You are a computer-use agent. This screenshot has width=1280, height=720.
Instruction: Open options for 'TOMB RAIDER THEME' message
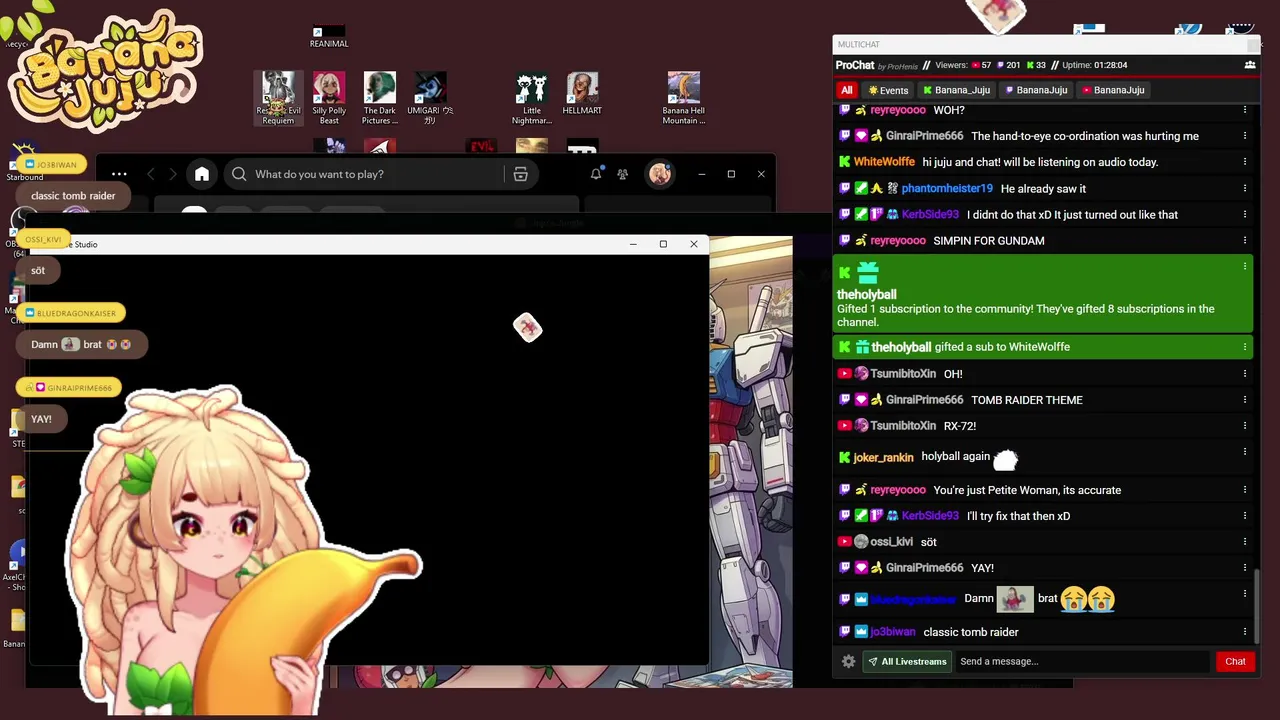(x=1245, y=399)
